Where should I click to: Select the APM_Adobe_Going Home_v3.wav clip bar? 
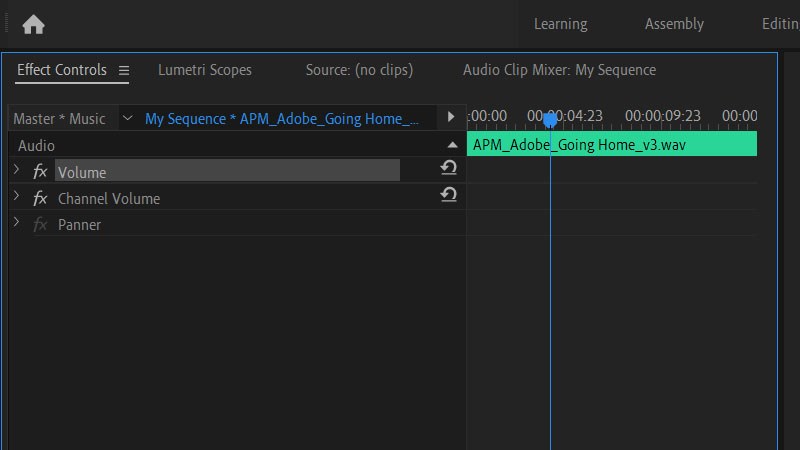click(611, 144)
